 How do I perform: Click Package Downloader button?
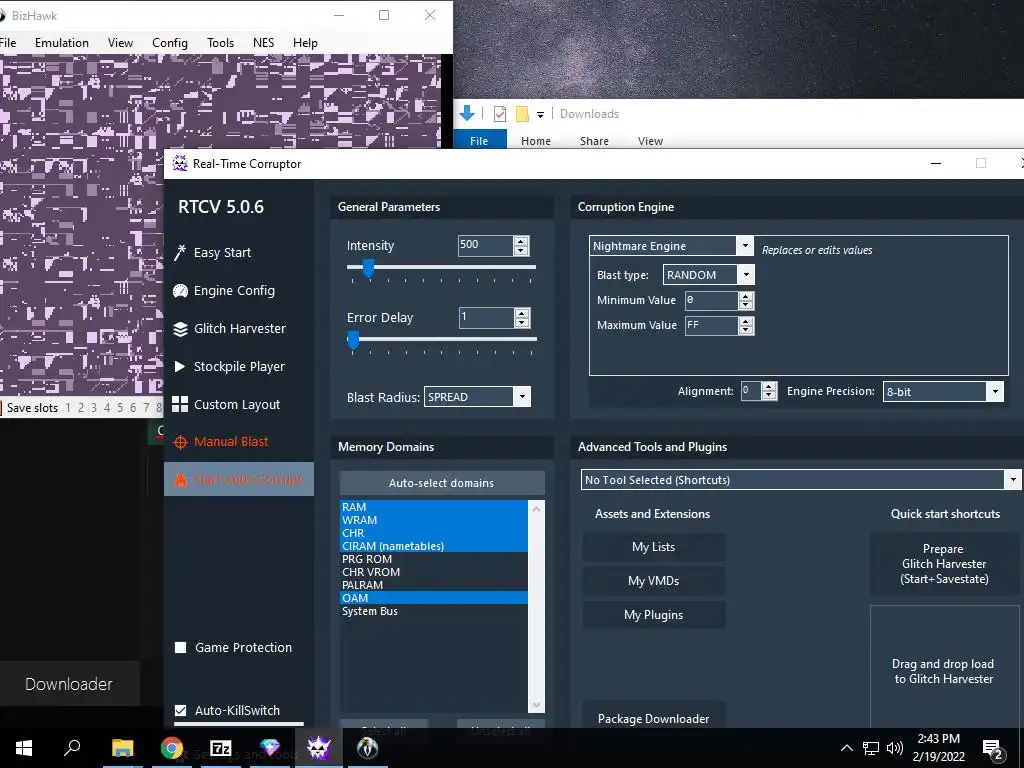[x=654, y=718]
